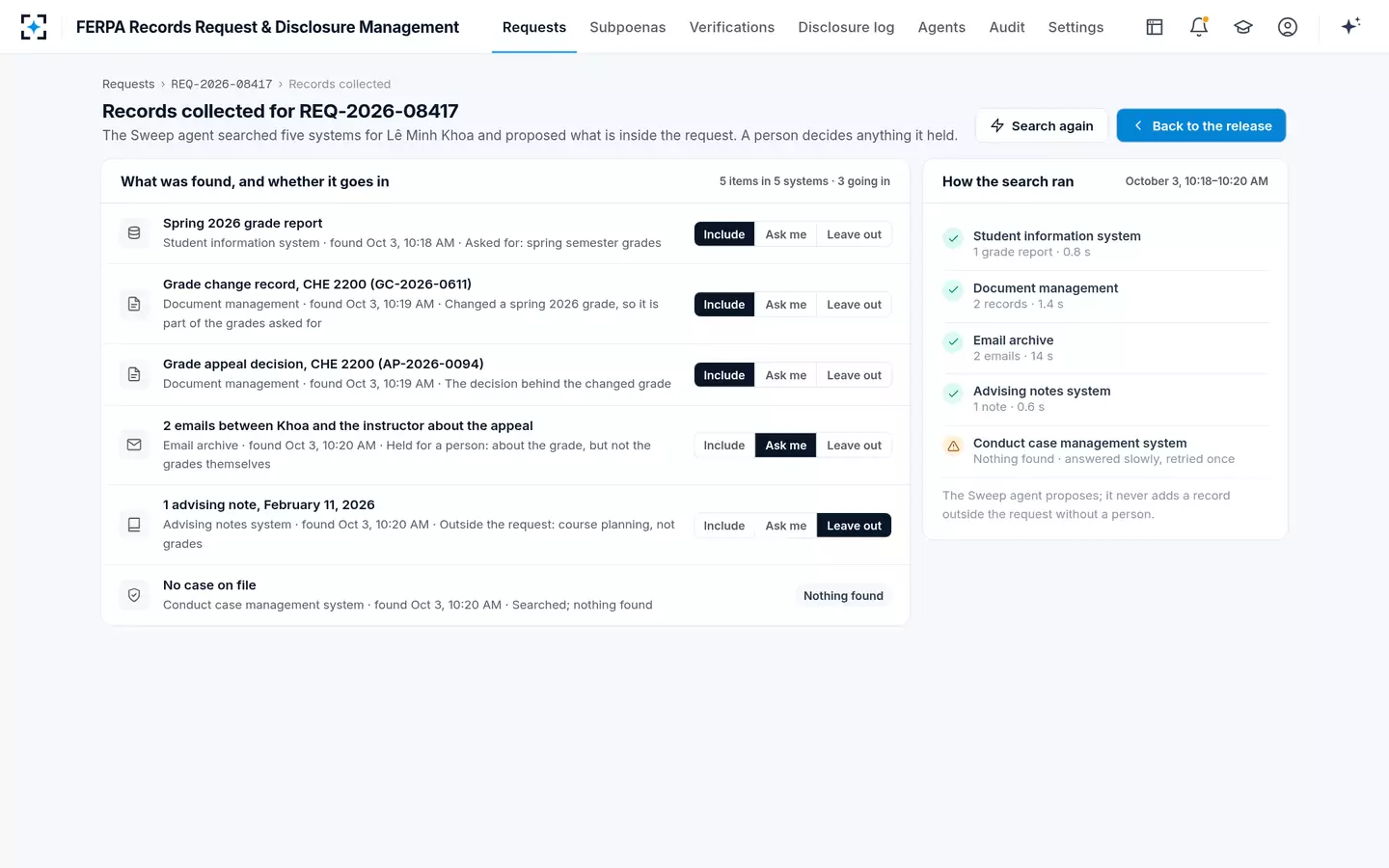
Task: Click the October 3, 10:18–10:20 AM timestamp
Action: pyautogui.click(x=1197, y=181)
